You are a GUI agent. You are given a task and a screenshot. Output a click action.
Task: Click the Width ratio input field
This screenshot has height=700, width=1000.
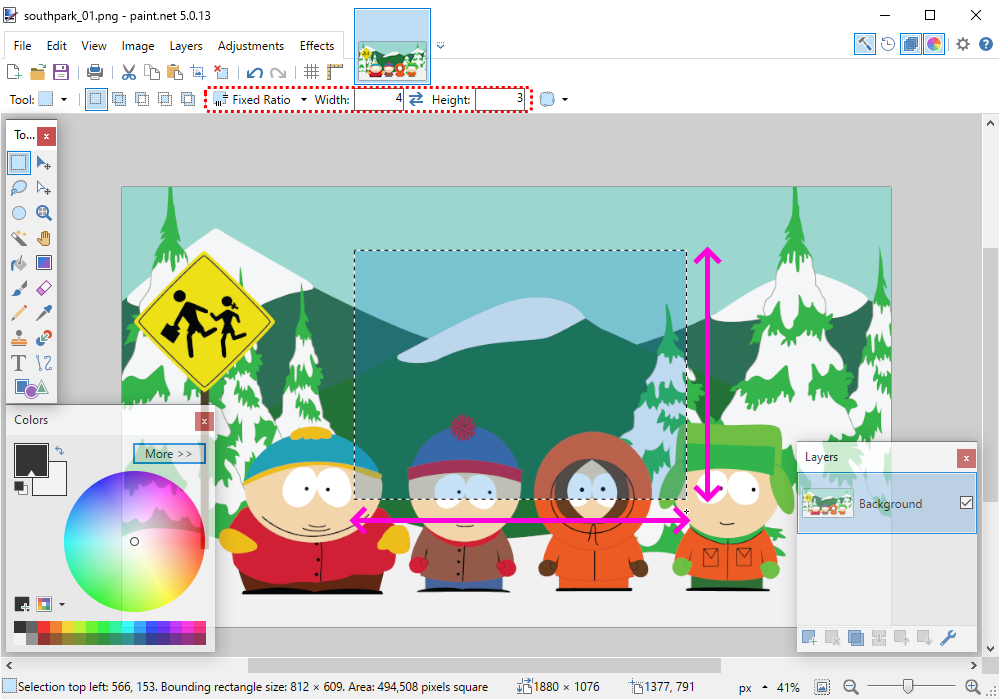tap(379, 99)
